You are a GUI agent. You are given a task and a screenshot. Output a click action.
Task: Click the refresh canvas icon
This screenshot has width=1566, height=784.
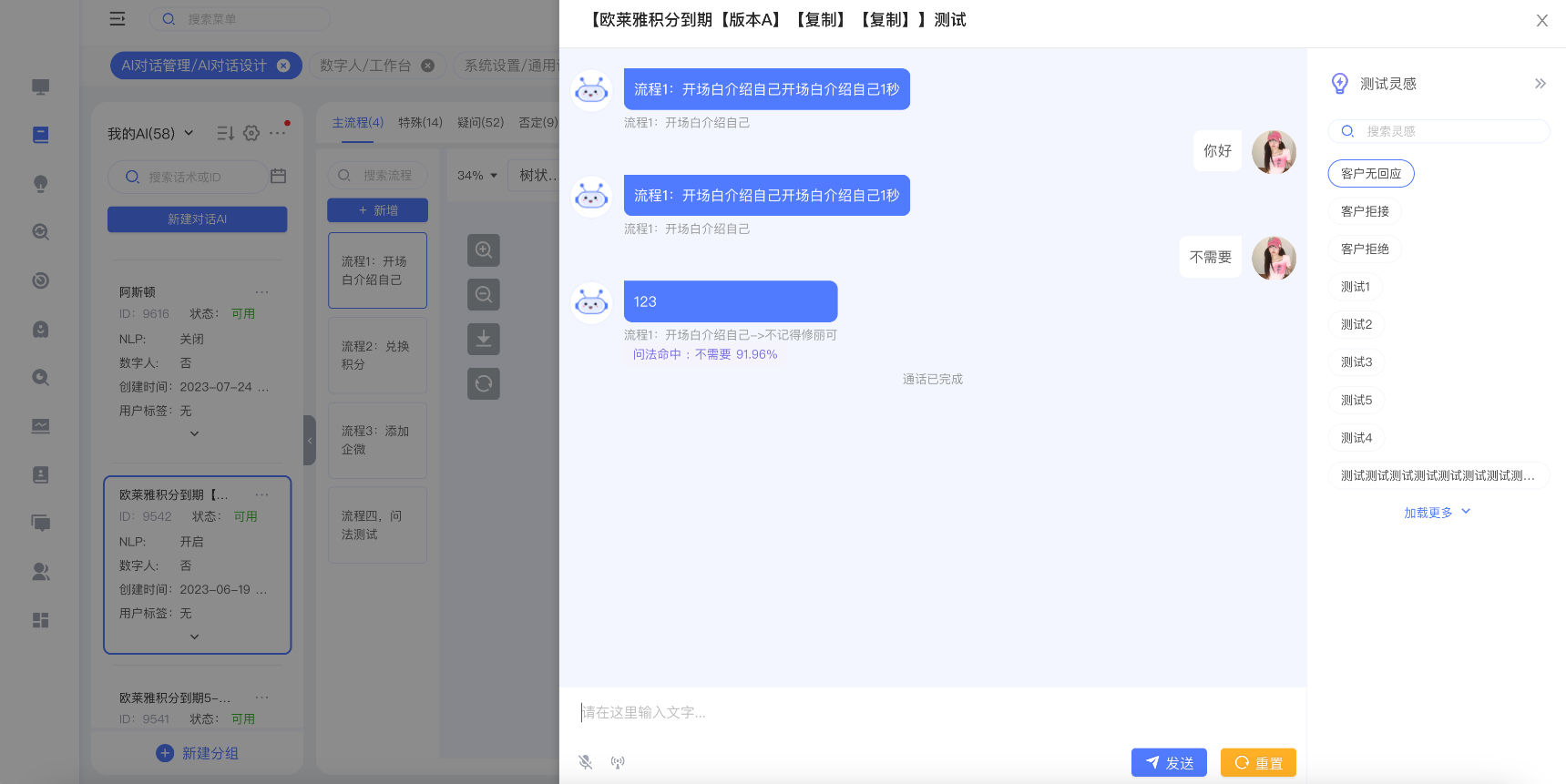484,383
